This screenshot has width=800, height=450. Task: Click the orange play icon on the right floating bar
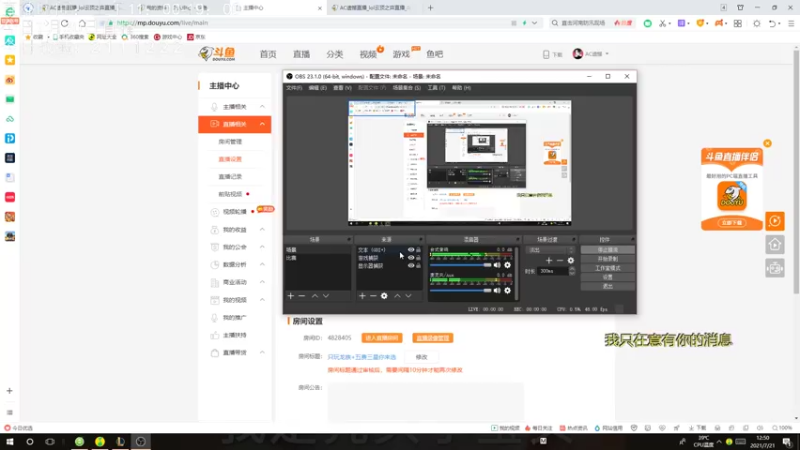pos(774,221)
